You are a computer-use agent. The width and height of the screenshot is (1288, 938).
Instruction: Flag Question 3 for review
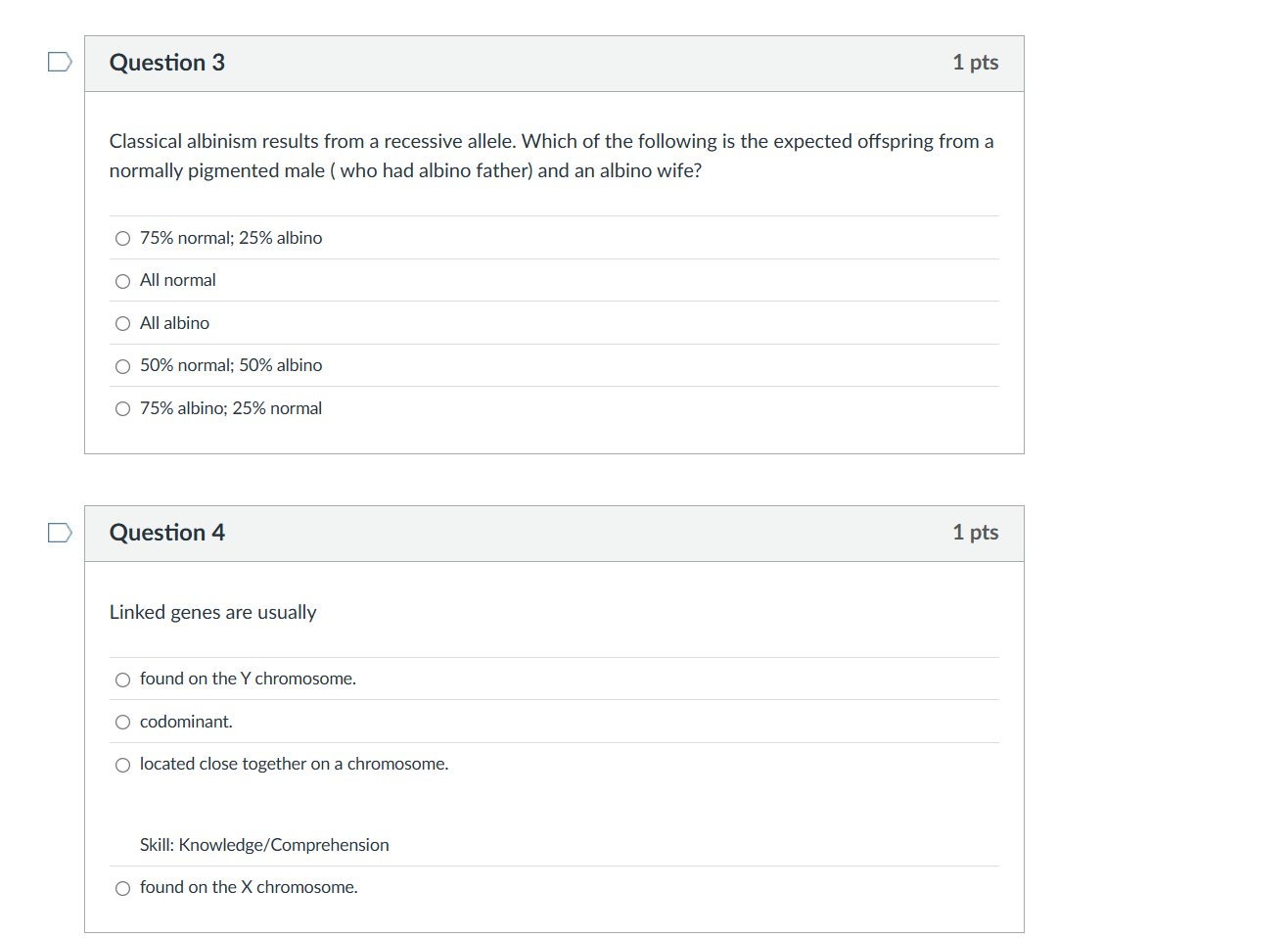coord(60,63)
